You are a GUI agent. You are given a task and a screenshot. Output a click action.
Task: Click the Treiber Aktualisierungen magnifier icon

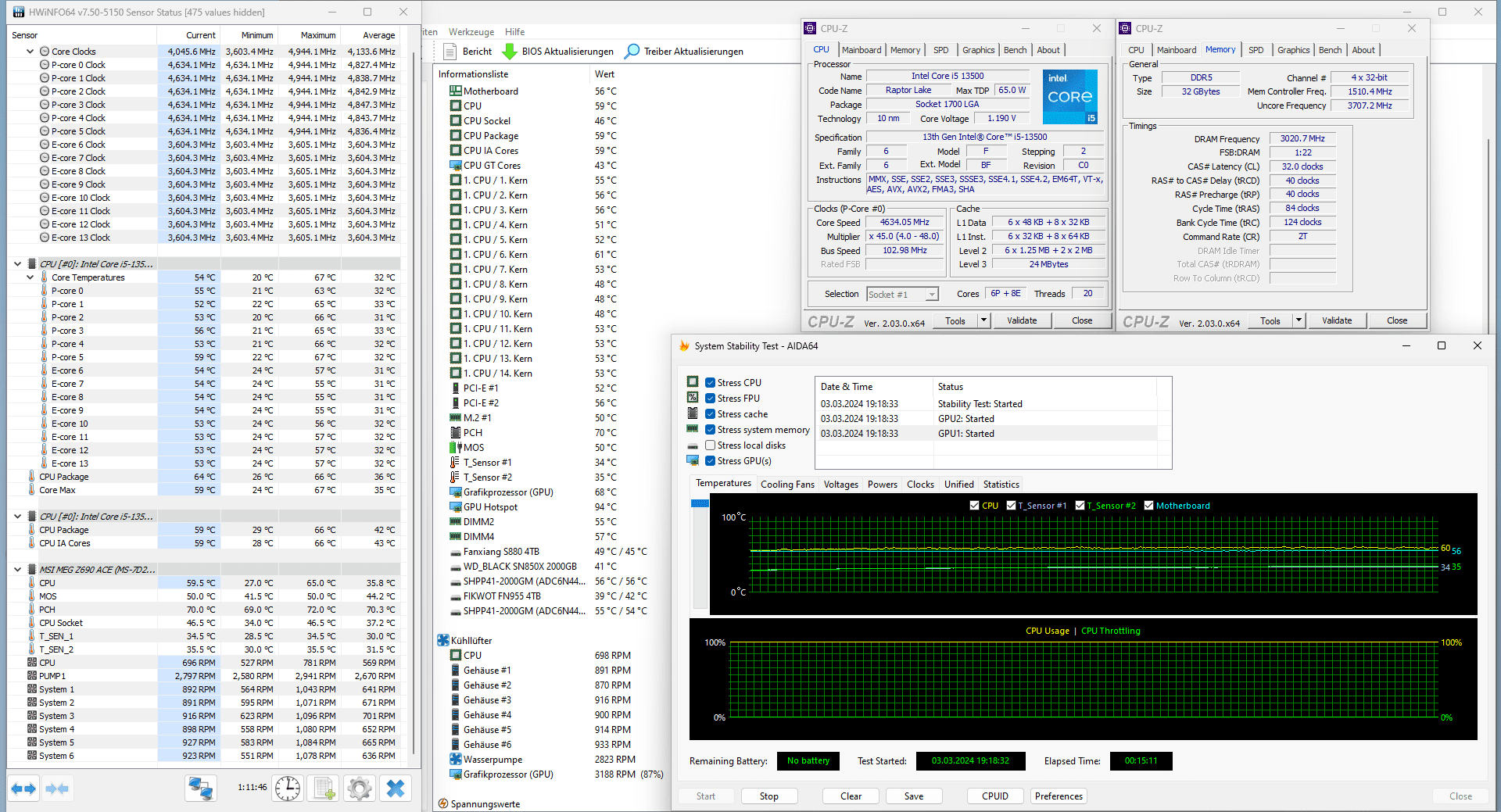tap(632, 52)
